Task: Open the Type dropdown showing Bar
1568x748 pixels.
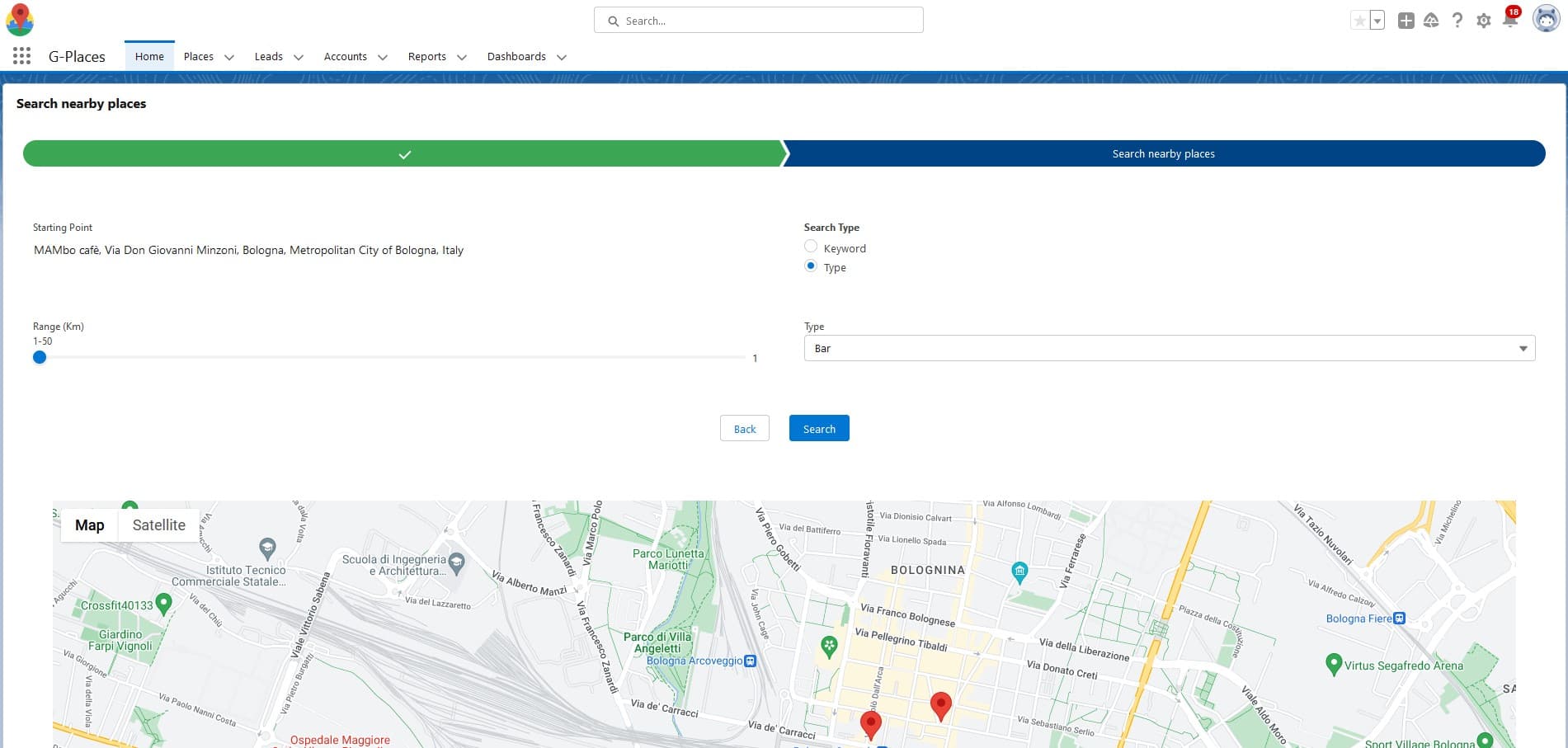Action: (1170, 348)
